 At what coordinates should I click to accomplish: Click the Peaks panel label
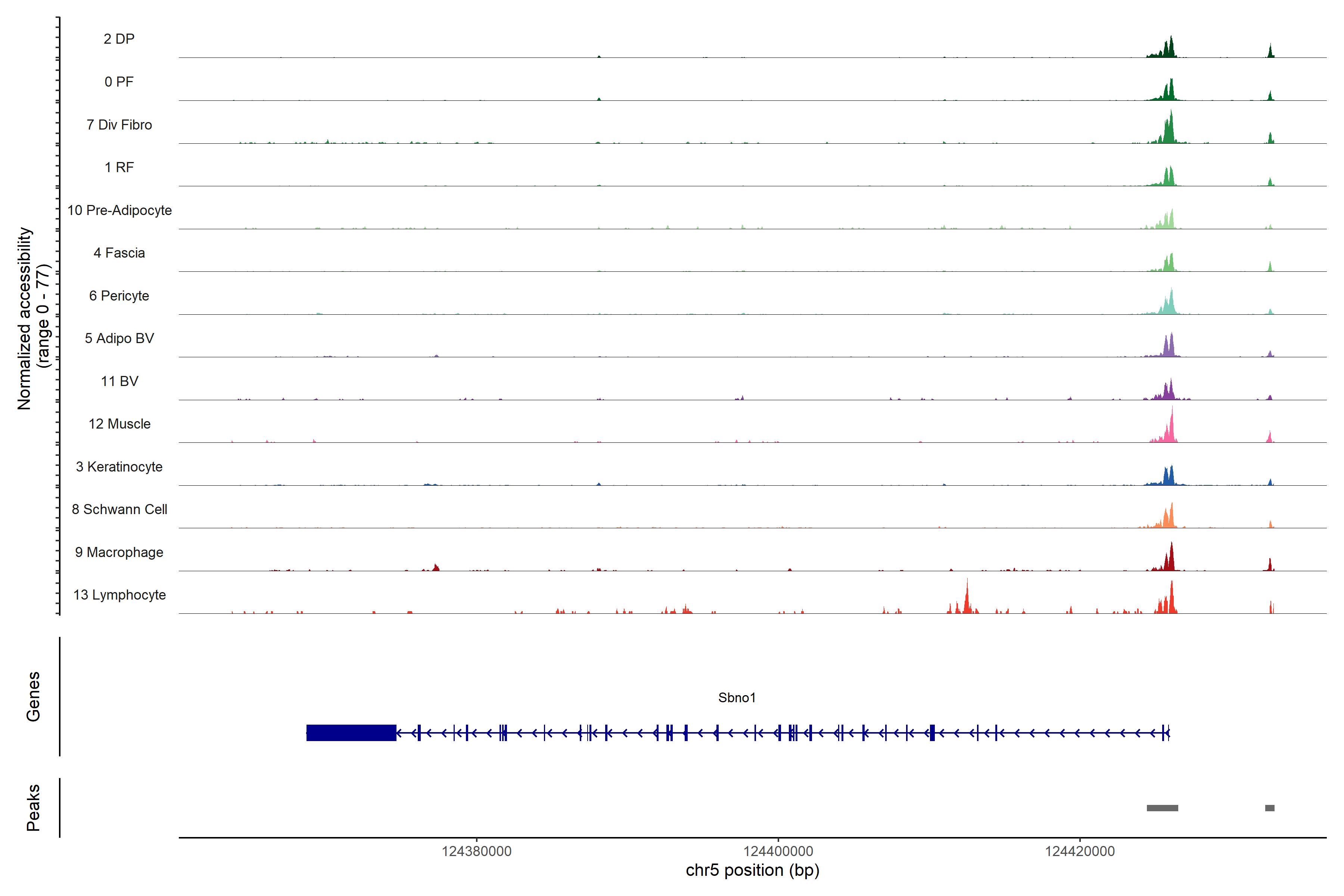click(33, 808)
